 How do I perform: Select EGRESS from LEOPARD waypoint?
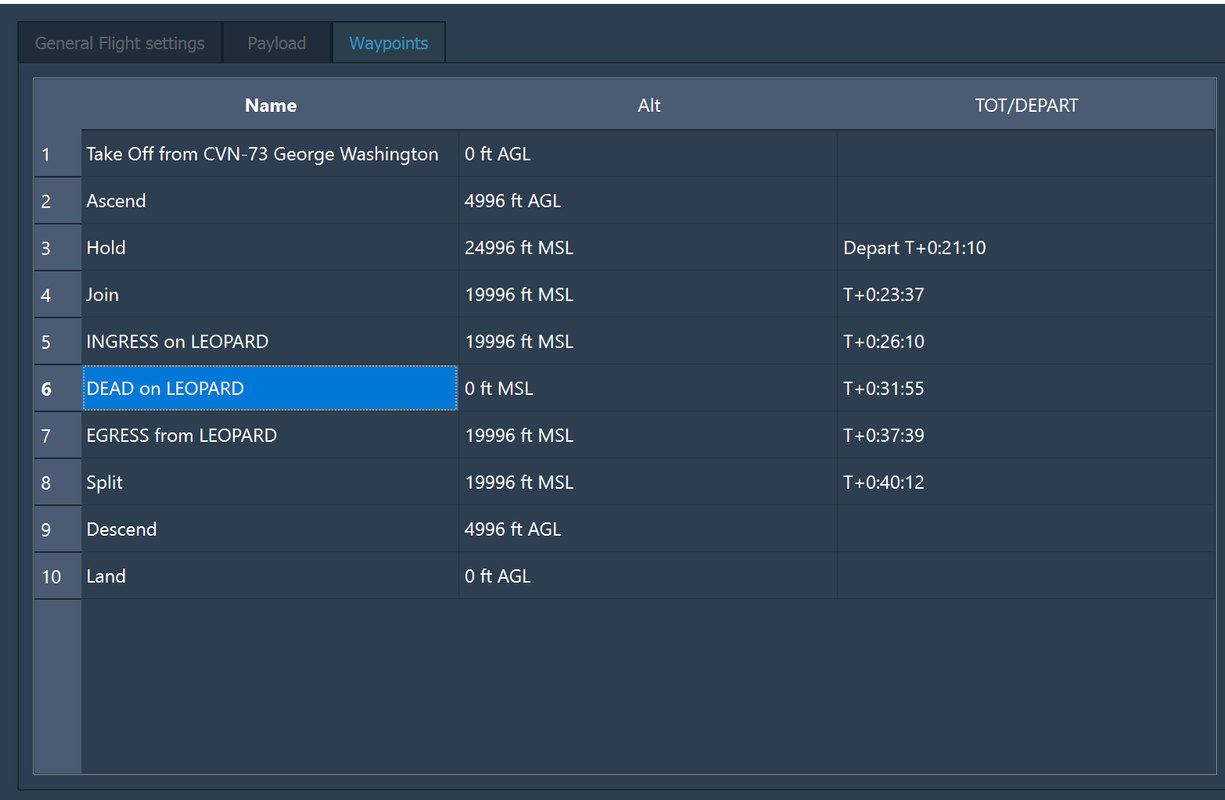click(270, 436)
